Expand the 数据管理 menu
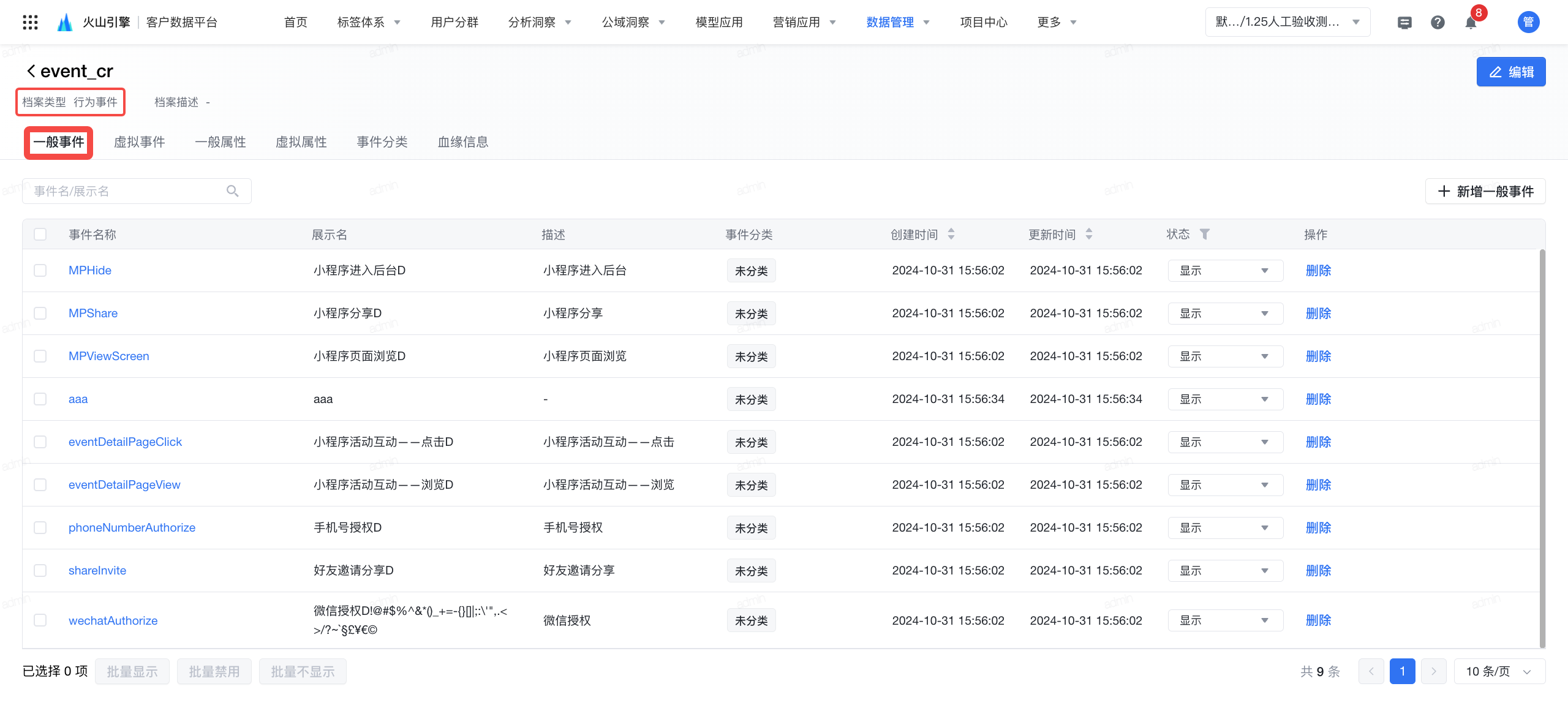The width and height of the screenshot is (1568, 708). 898,22
